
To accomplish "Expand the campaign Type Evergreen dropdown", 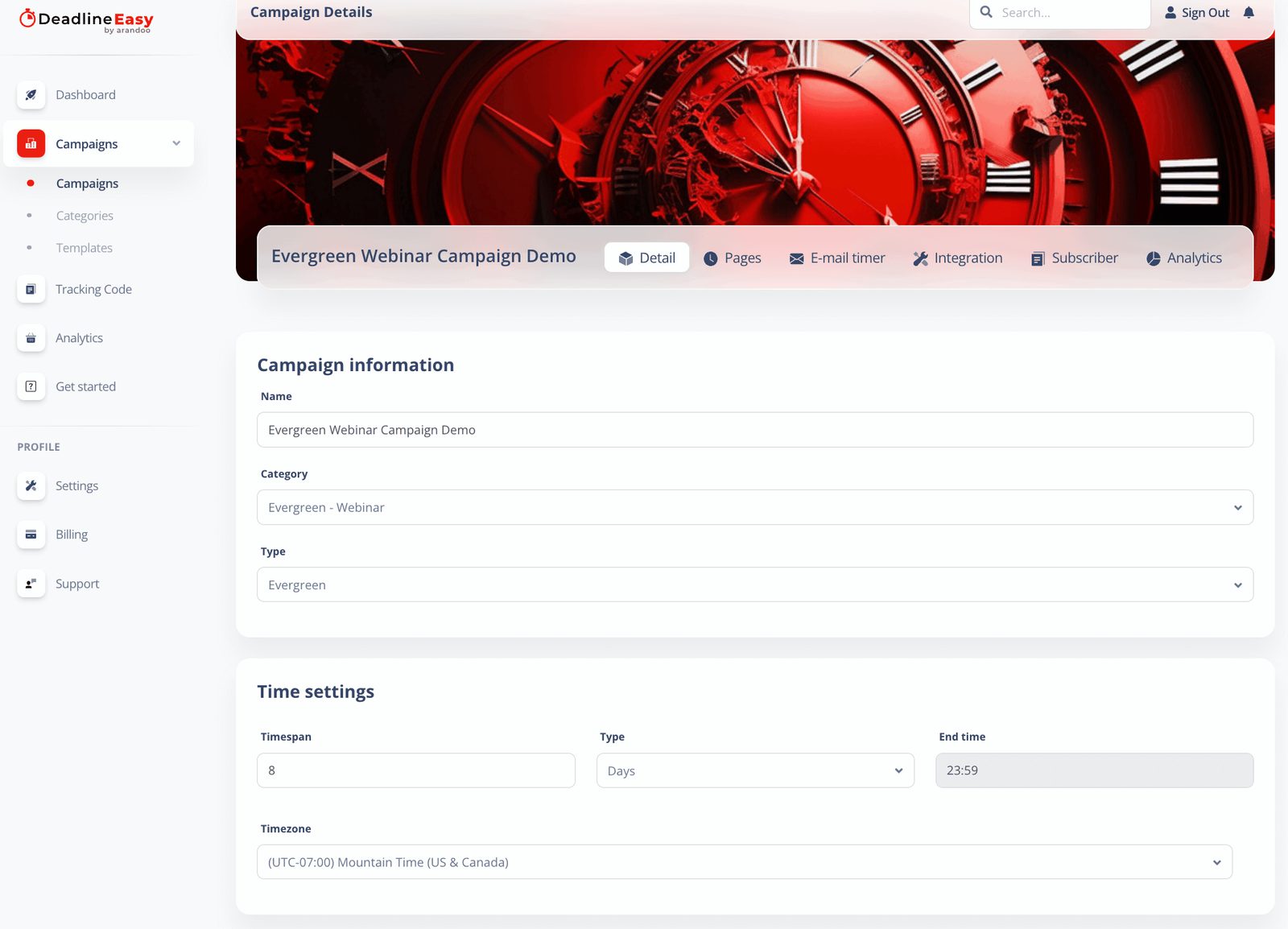I will coord(754,584).
